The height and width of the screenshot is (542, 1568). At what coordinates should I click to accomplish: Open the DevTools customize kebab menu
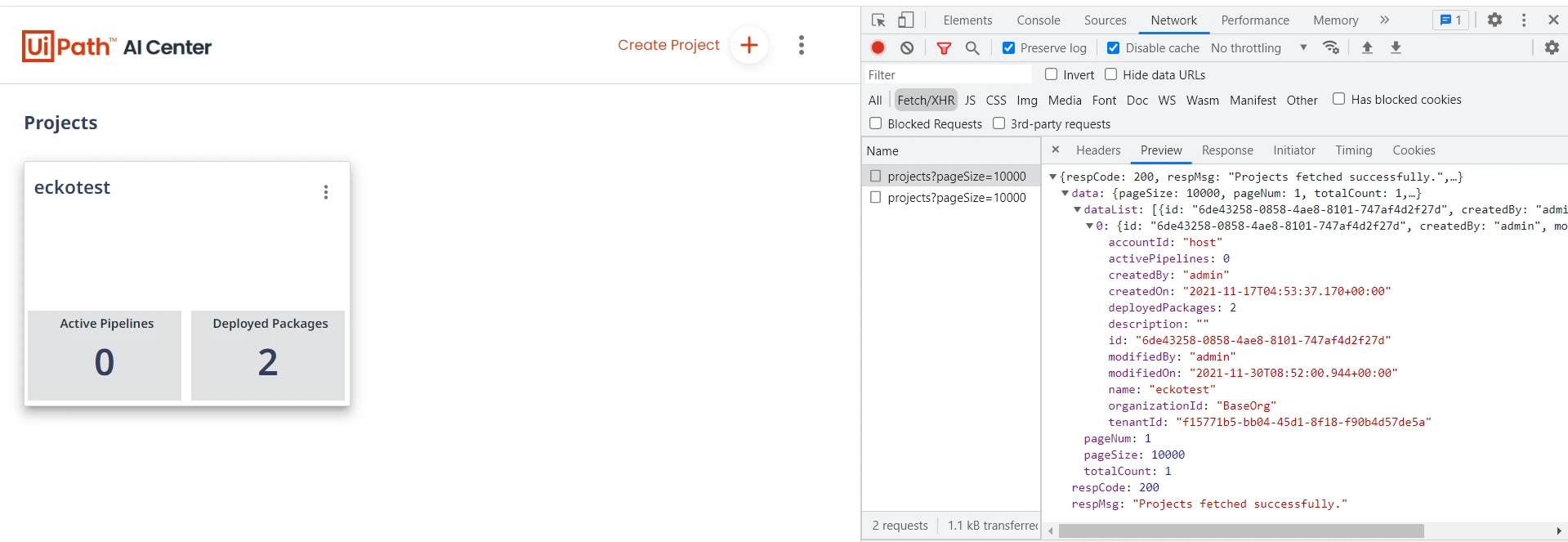click(1524, 20)
